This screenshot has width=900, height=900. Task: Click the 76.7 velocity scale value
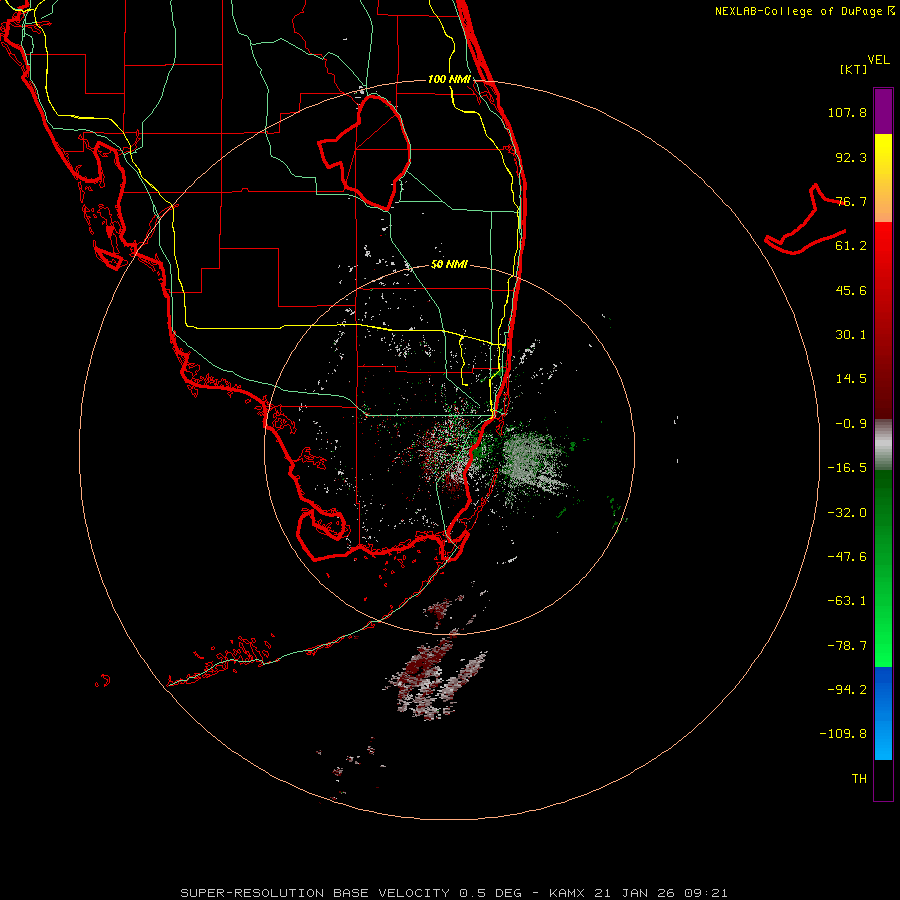click(851, 201)
